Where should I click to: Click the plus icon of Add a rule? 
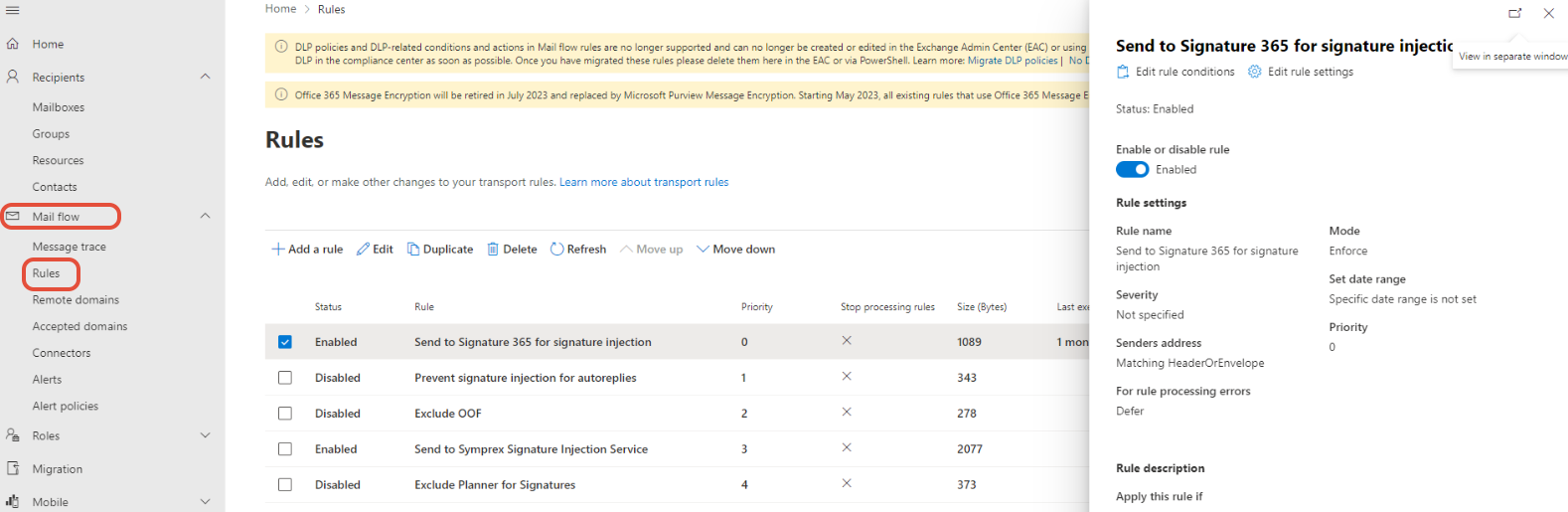pyautogui.click(x=278, y=250)
